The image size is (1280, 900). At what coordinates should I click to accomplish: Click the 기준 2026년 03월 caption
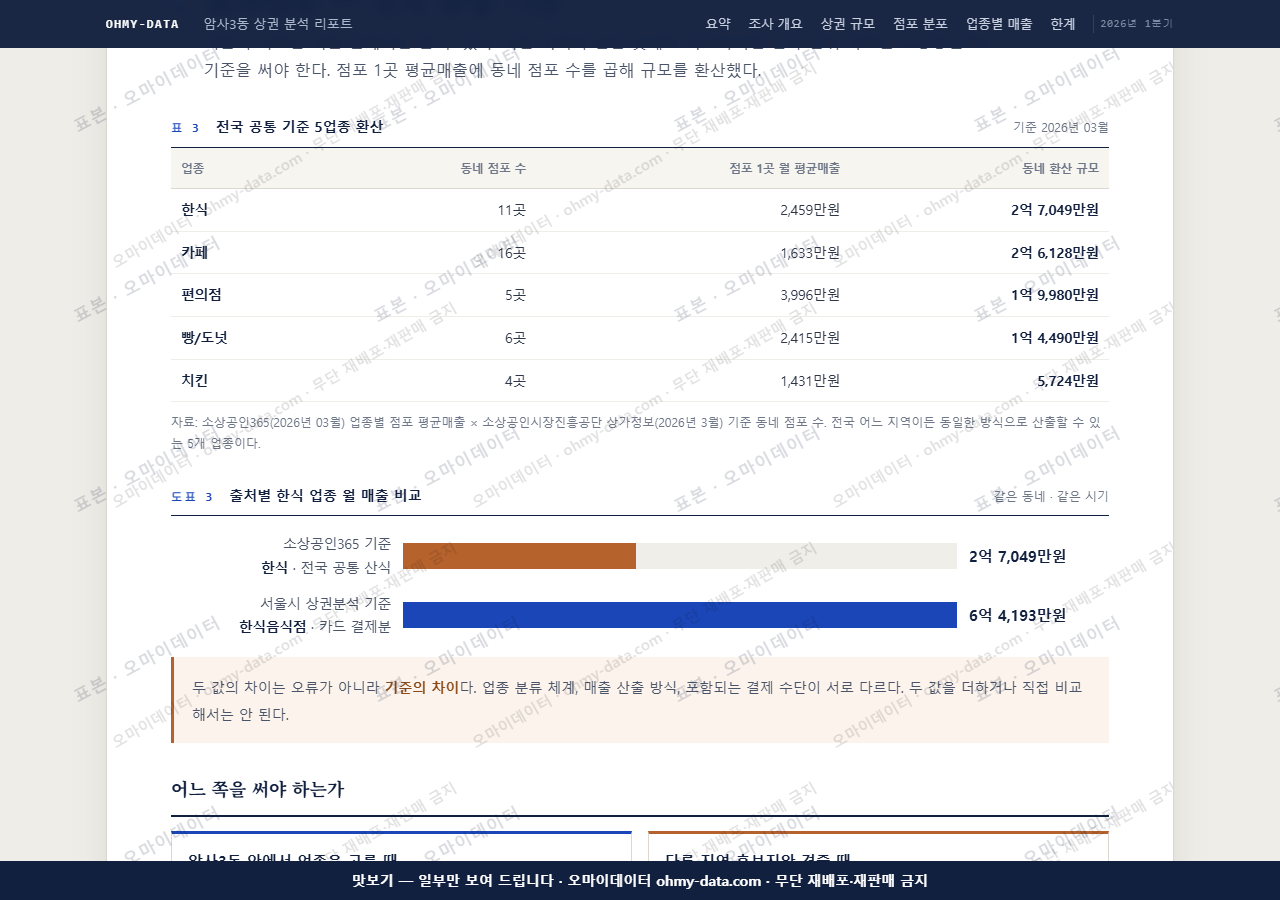tap(1061, 127)
